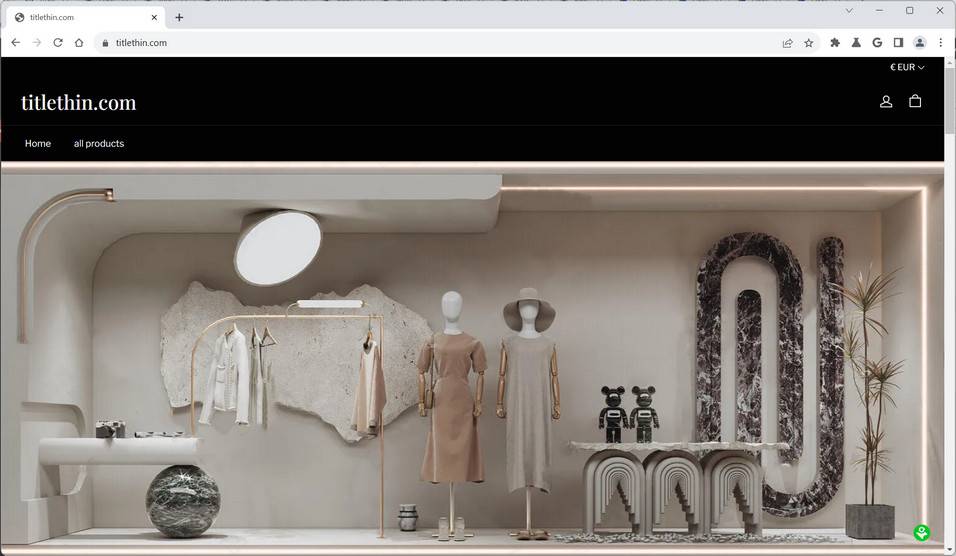
Task: Select the titlethin.com browser tab
Action: 86,17
